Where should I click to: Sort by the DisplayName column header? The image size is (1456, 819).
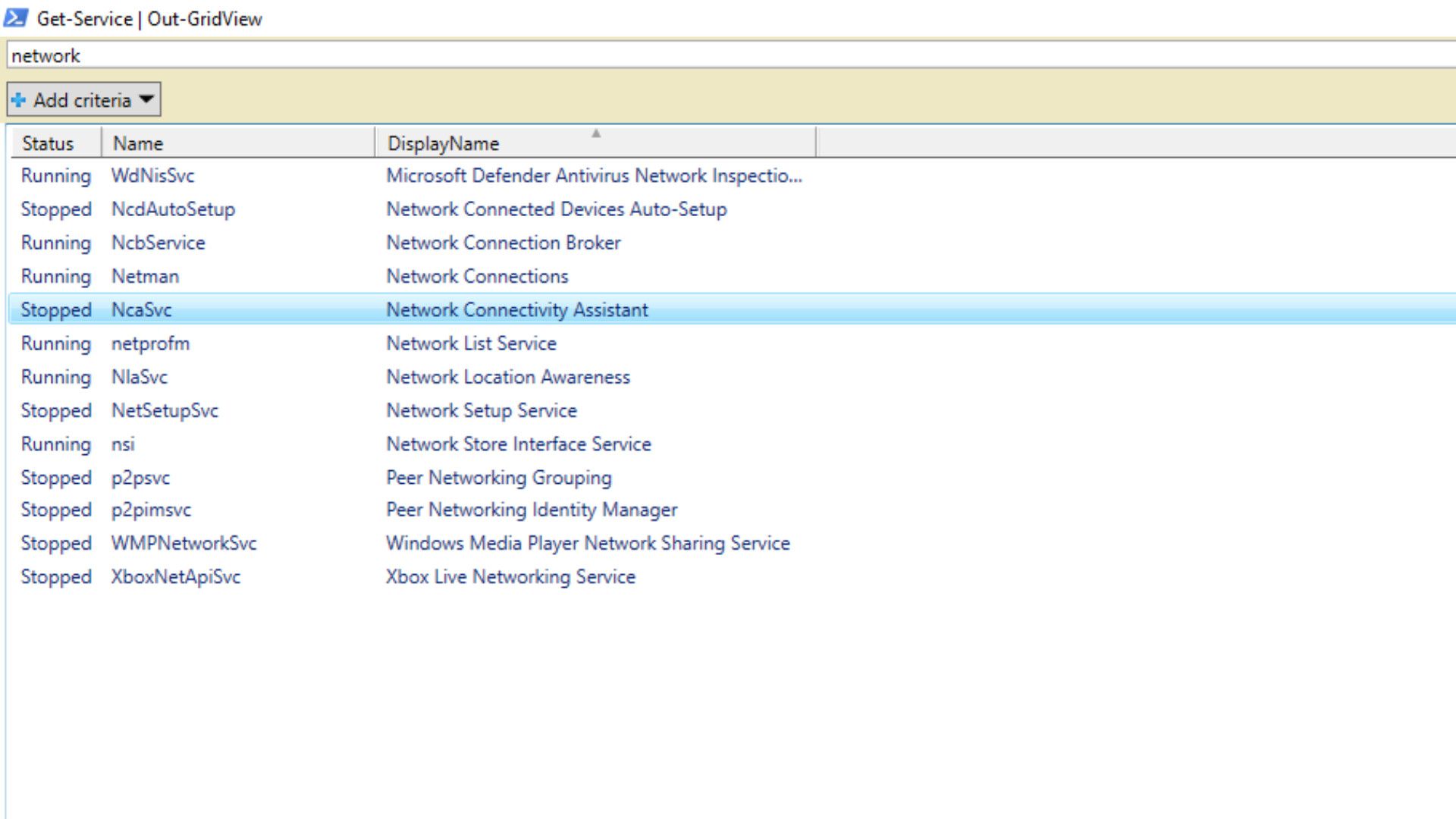pos(595,143)
